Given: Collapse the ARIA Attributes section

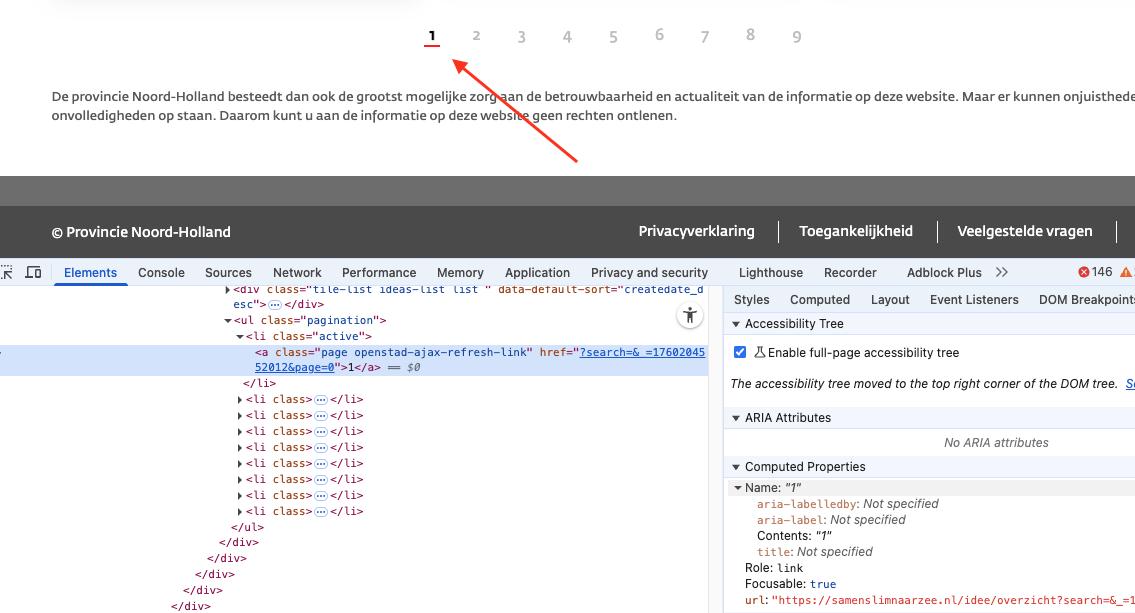Looking at the screenshot, I should pos(736,418).
